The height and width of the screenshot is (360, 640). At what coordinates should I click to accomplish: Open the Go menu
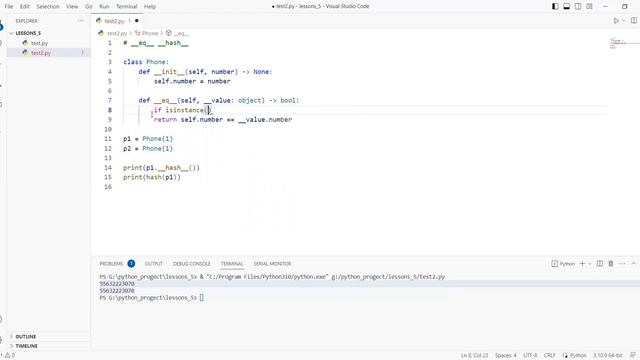tap(89, 7)
